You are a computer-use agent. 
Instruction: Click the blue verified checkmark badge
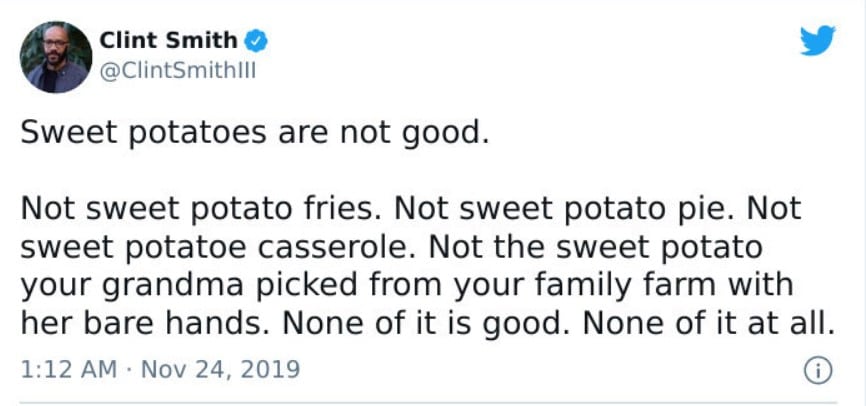(x=256, y=41)
